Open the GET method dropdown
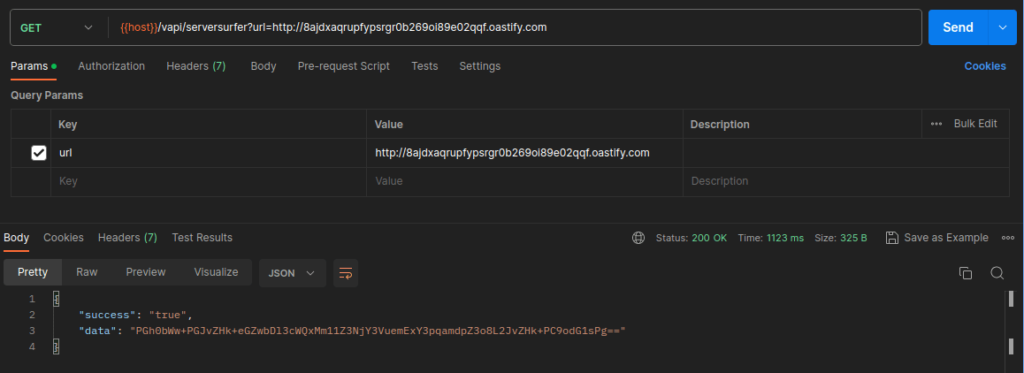1024x373 pixels. [56, 28]
